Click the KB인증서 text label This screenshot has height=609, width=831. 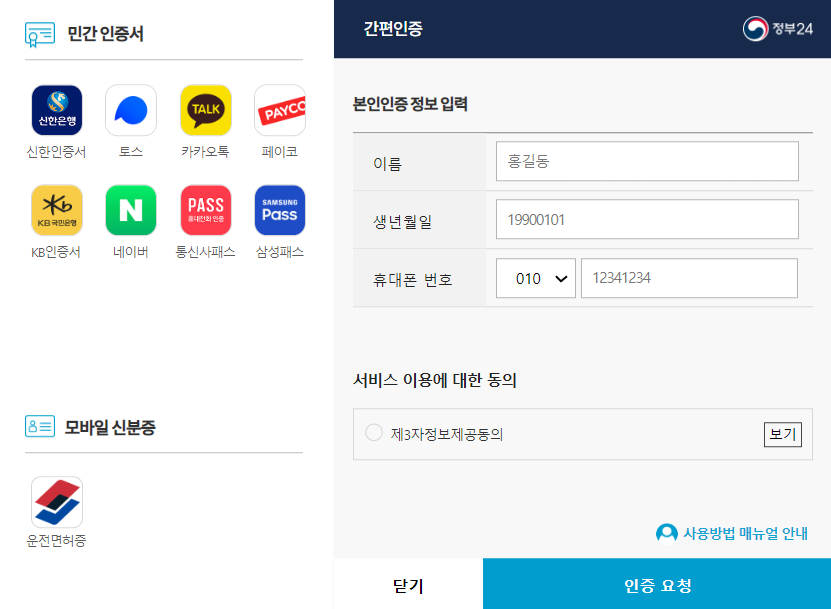(56, 252)
